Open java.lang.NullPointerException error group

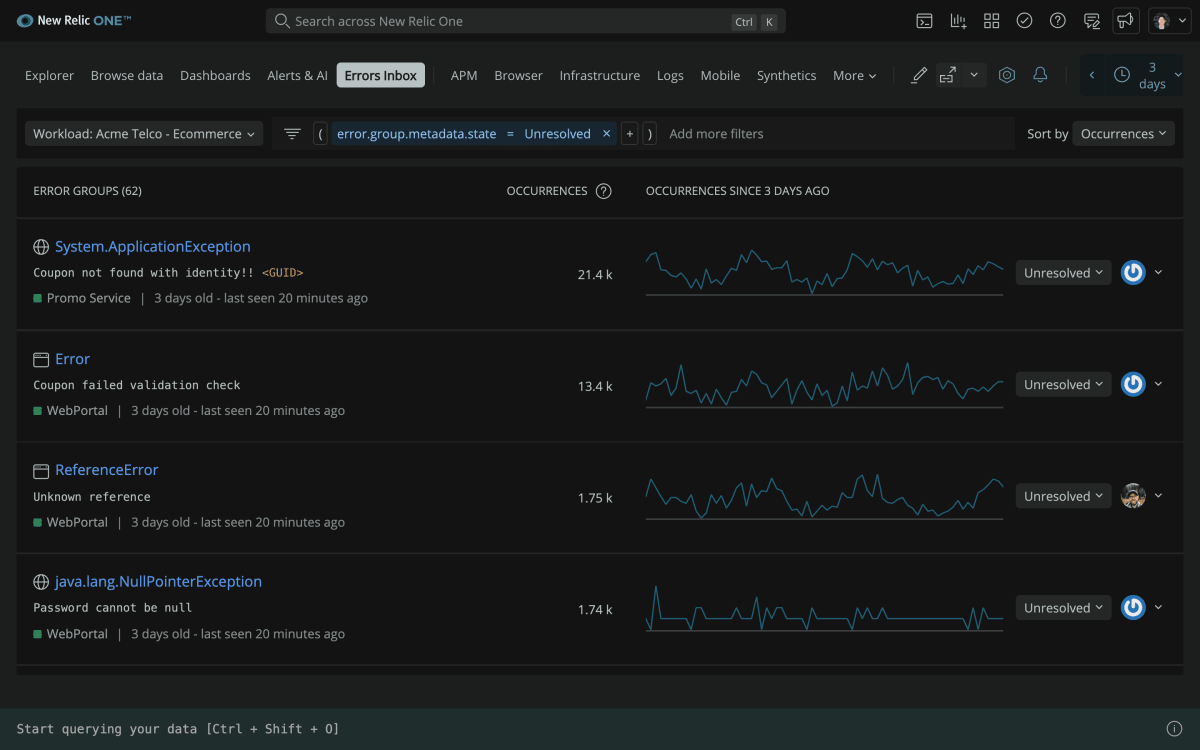(x=158, y=582)
